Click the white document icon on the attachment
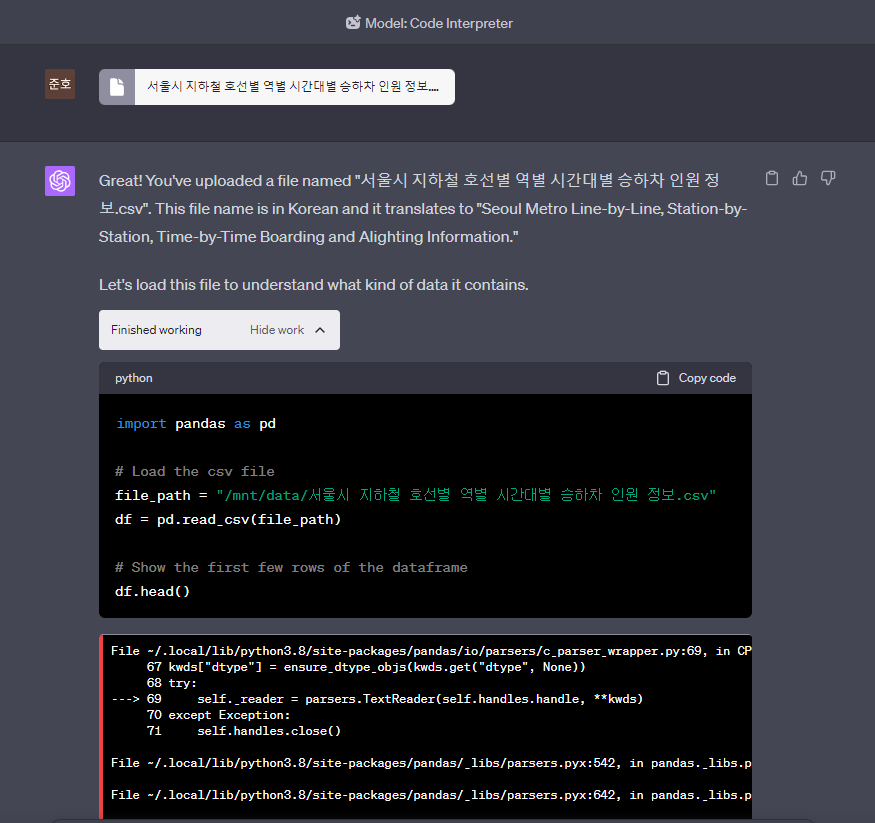The image size is (875, 823). (x=116, y=87)
